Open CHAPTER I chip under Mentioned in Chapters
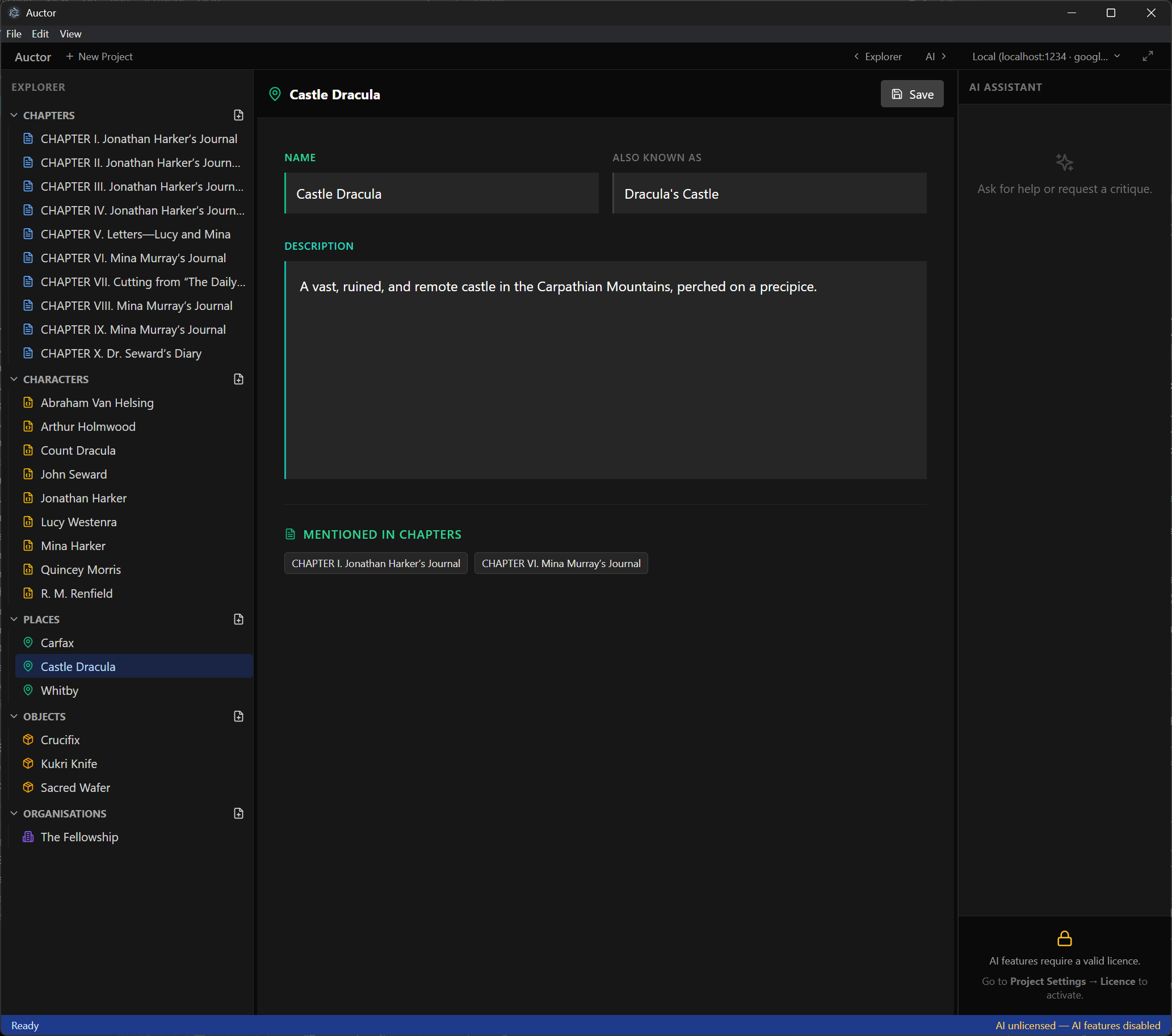Screen dimensions: 1172x1036 [376, 563]
